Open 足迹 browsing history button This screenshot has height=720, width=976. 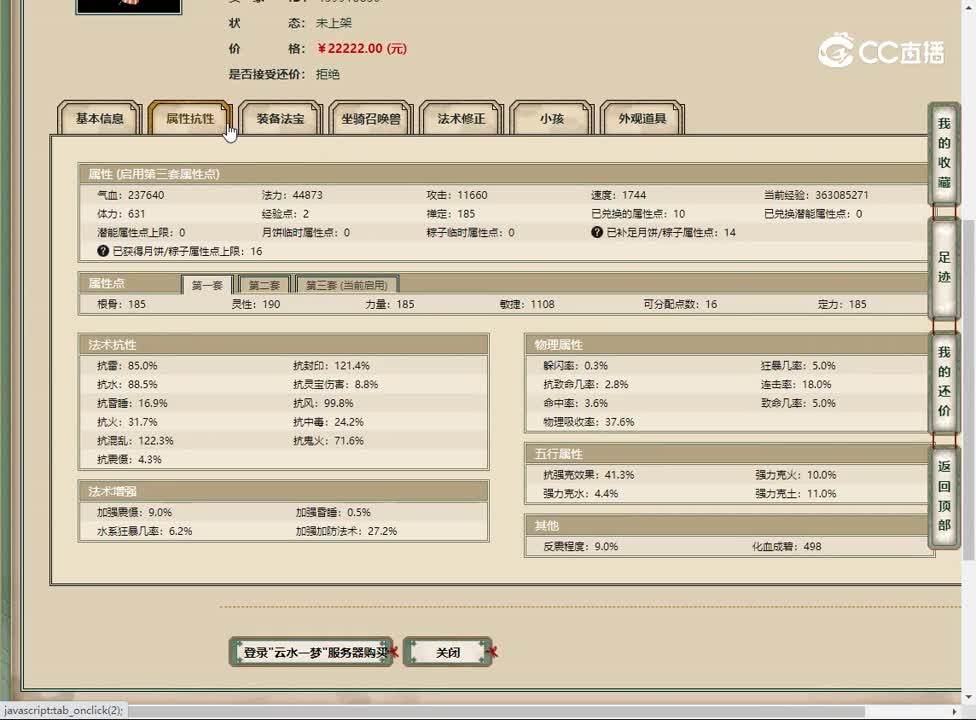pos(944,269)
